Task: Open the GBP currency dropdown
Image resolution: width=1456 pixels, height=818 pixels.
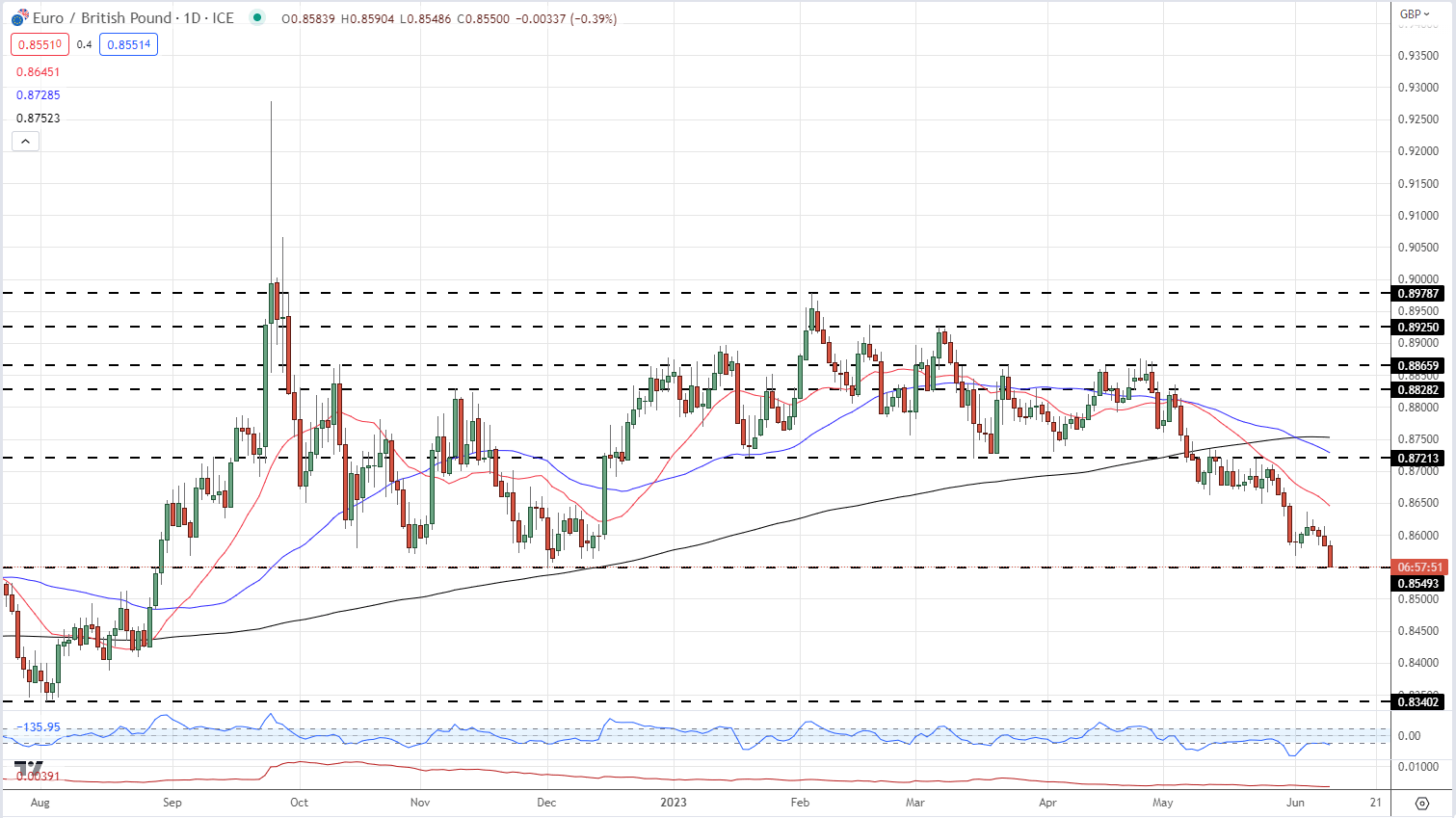Action: click(x=1415, y=13)
